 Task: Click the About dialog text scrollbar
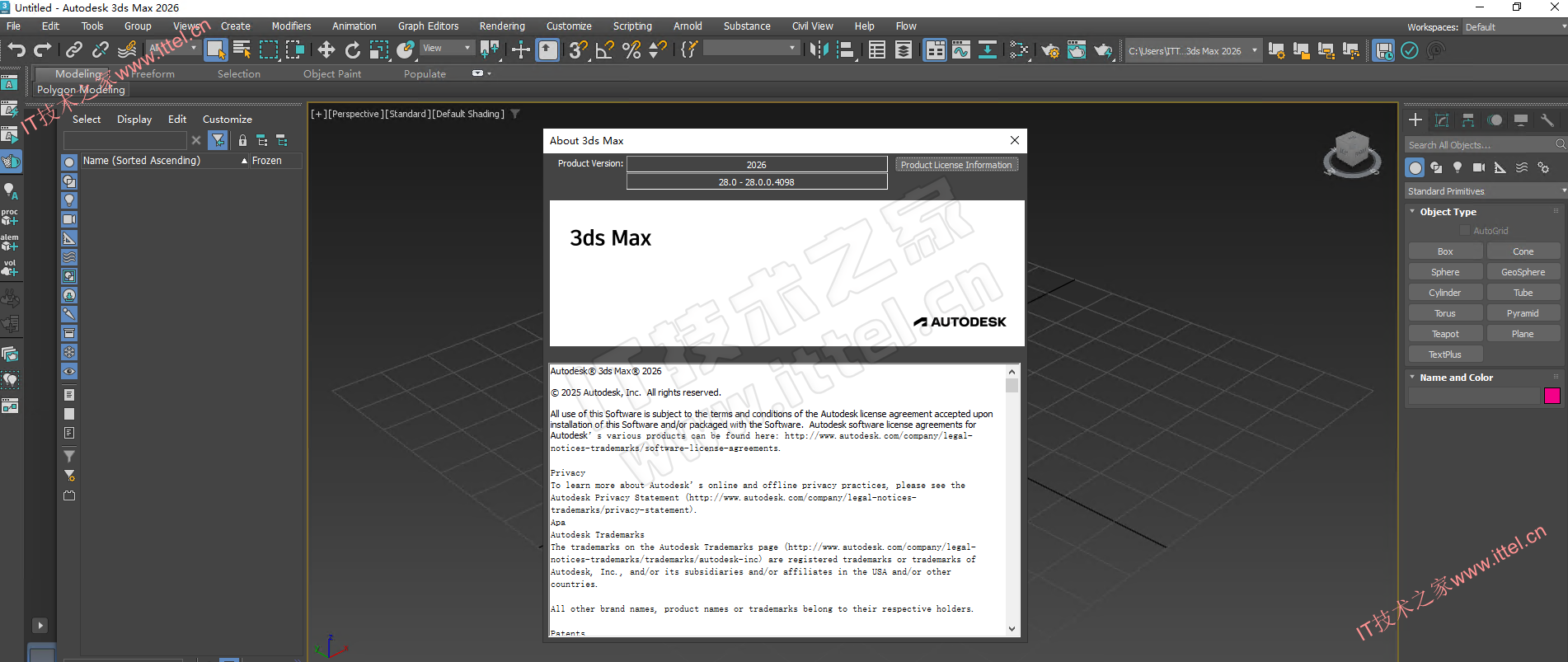1012,500
